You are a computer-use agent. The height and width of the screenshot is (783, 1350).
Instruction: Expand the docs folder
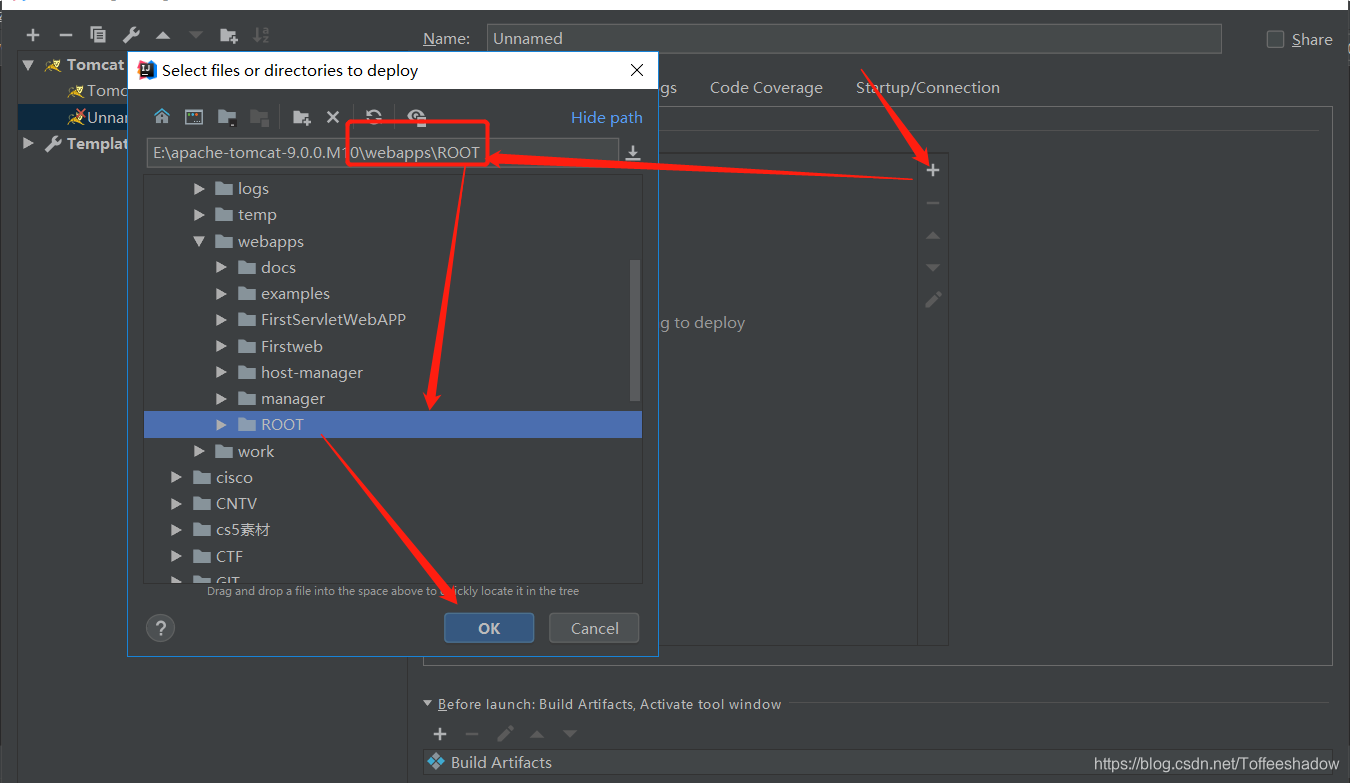[x=222, y=267]
